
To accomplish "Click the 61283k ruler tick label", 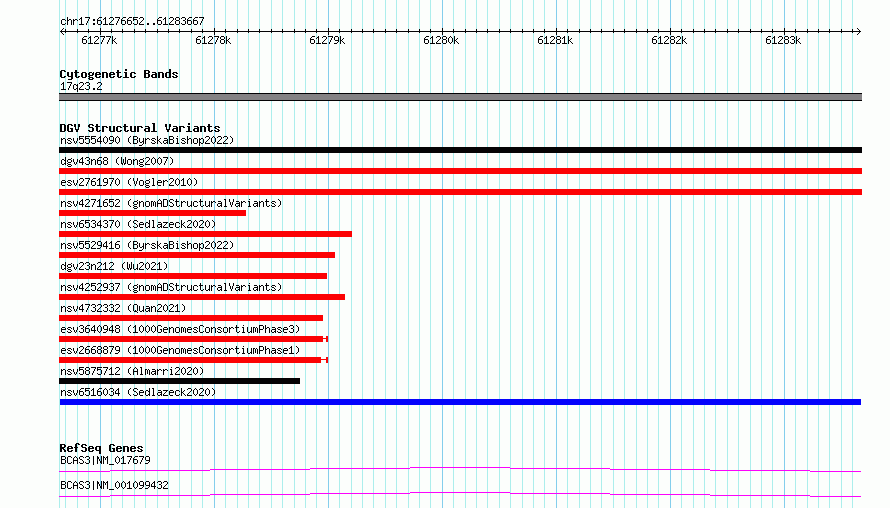I will coord(783,40).
